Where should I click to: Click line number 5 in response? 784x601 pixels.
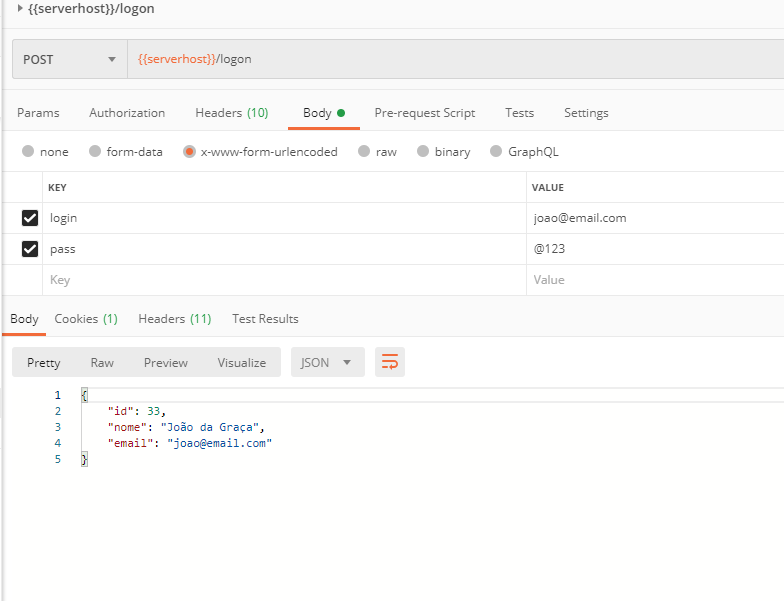point(58,459)
